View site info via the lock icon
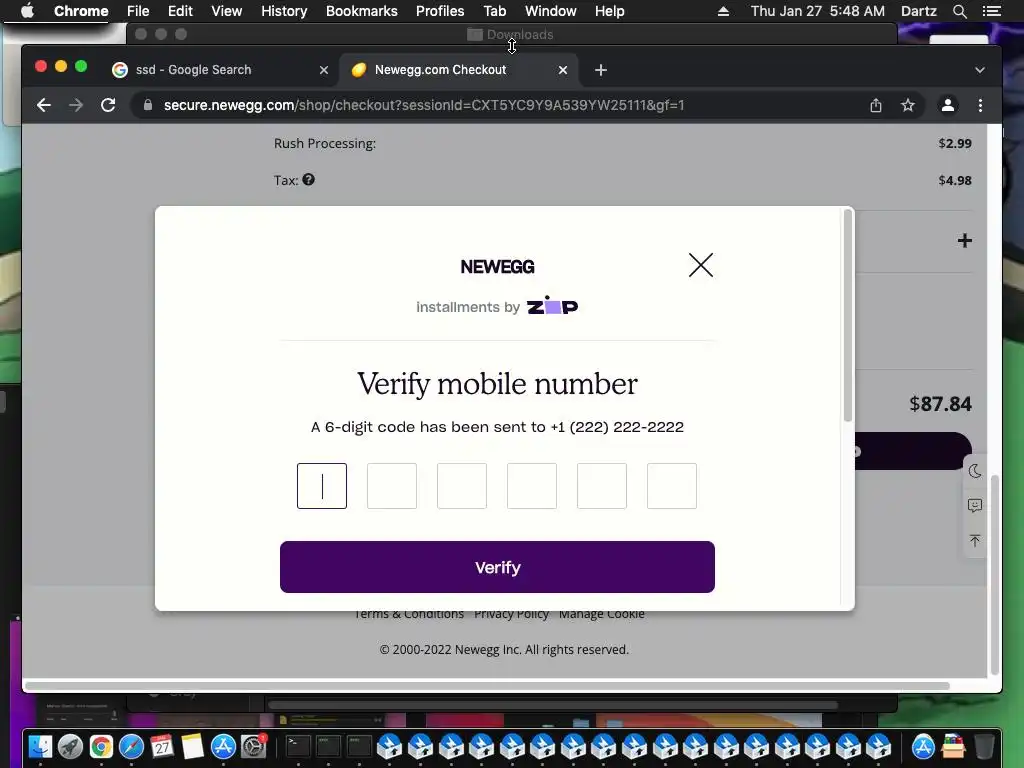This screenshot has height=768, width=1024. tap(148, 105)
